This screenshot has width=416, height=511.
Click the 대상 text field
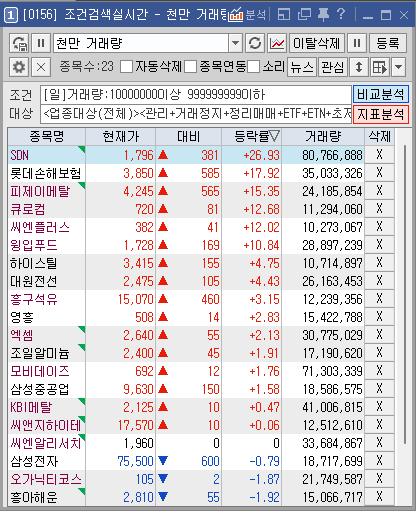[196, 114]
